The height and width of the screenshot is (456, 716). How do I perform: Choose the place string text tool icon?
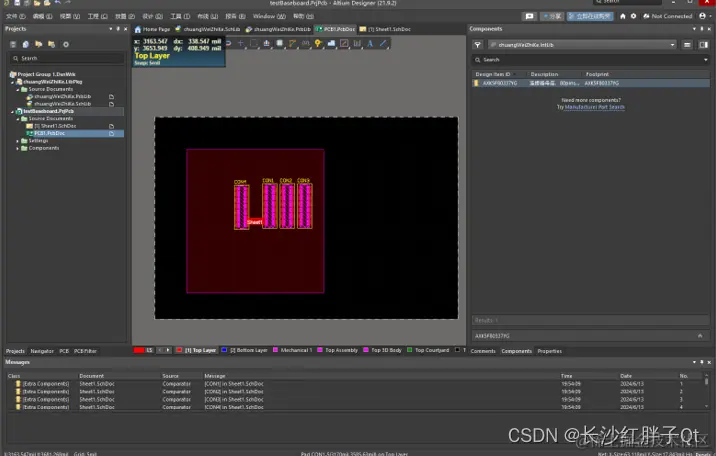370,43
